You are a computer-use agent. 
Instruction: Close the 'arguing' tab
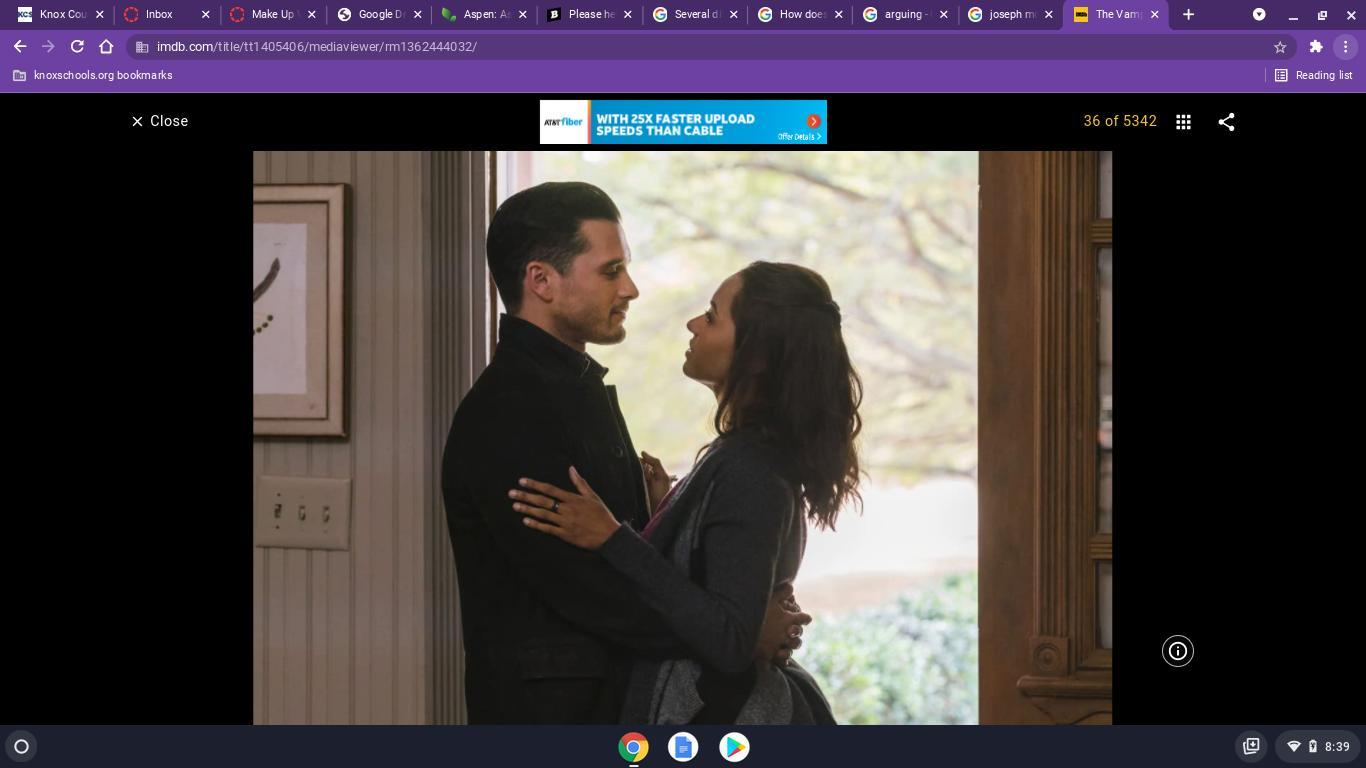click(943, 15)
